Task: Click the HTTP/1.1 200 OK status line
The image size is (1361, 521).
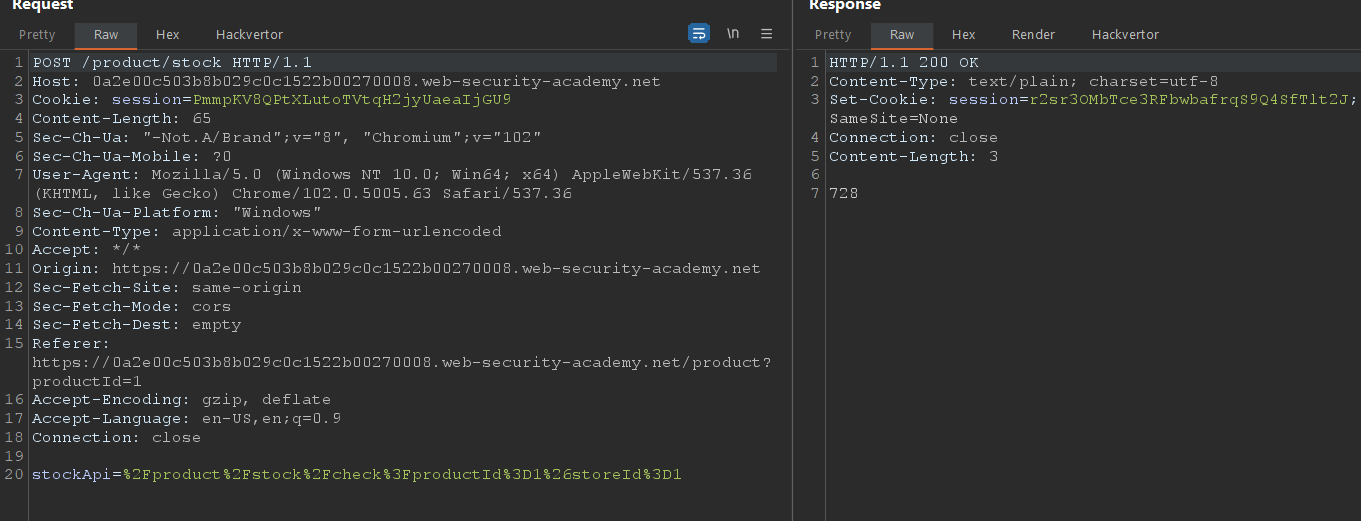Action: (903, 63)
